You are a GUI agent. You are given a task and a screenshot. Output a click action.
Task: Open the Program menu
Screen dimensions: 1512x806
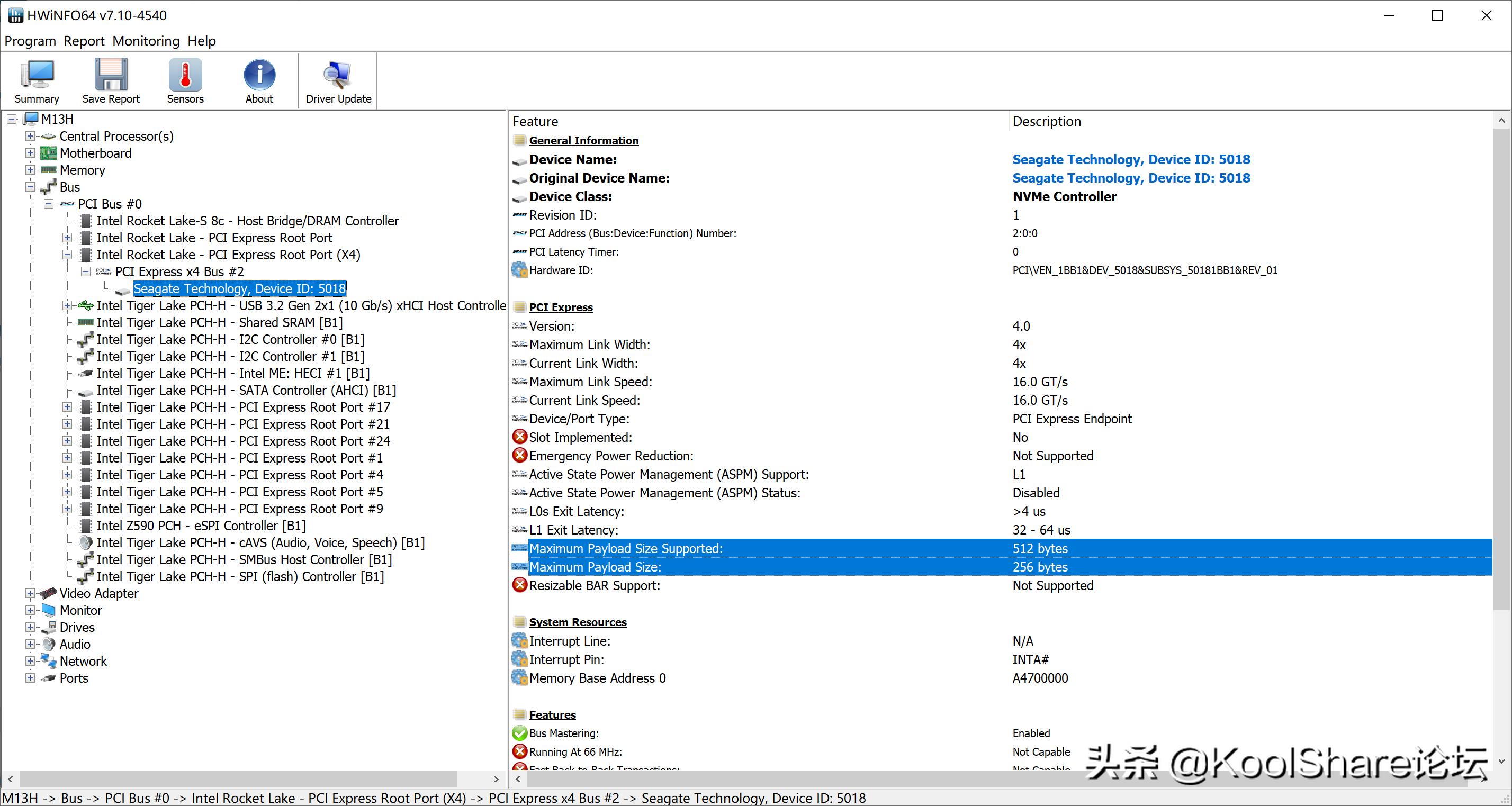click(x=30, y=41)
